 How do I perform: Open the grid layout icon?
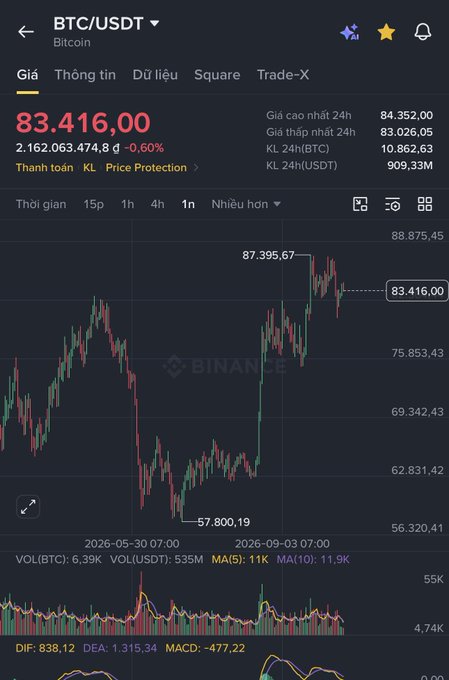[425, 204]
